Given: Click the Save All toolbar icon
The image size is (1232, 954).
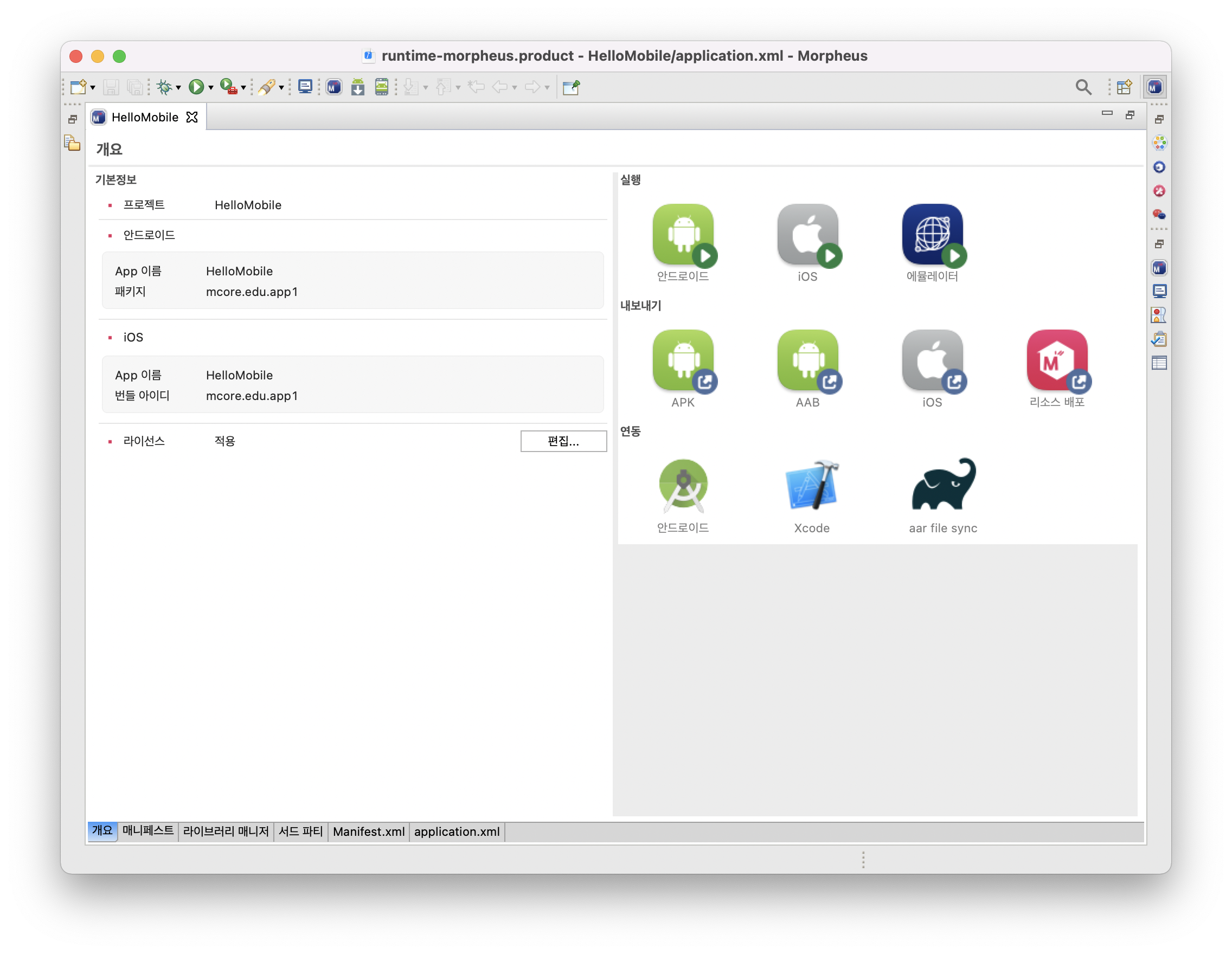Looking at the screenshot, I should pos(135,87).
